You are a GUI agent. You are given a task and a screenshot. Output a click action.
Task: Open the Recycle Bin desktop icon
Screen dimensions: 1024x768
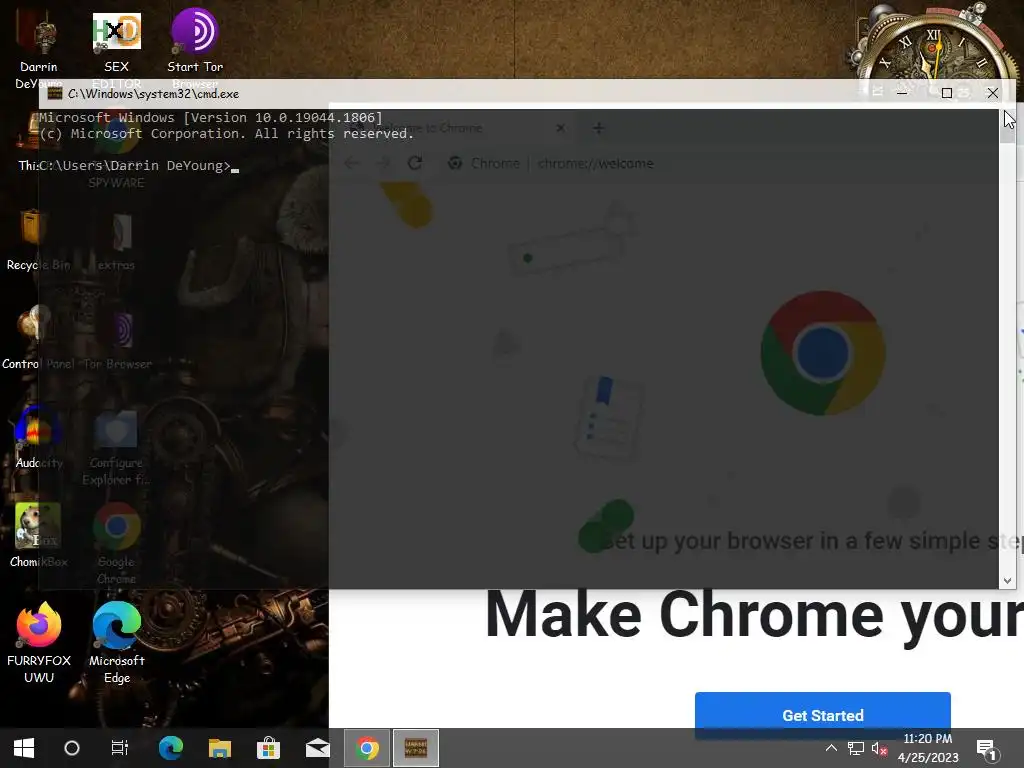[39, 238]
